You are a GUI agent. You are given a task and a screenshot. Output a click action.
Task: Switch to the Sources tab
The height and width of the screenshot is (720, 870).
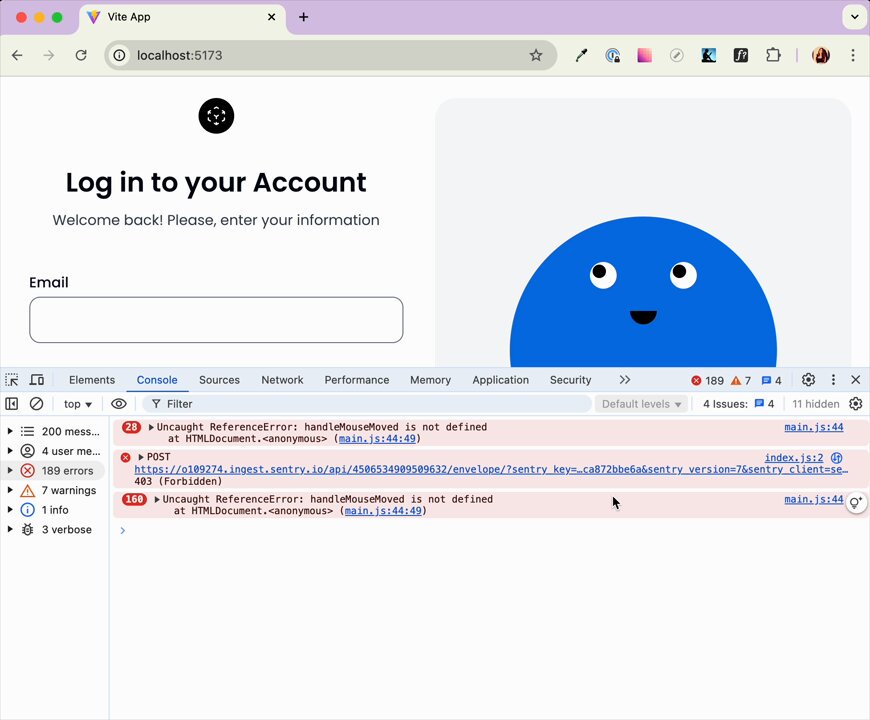tap(219, 380)
